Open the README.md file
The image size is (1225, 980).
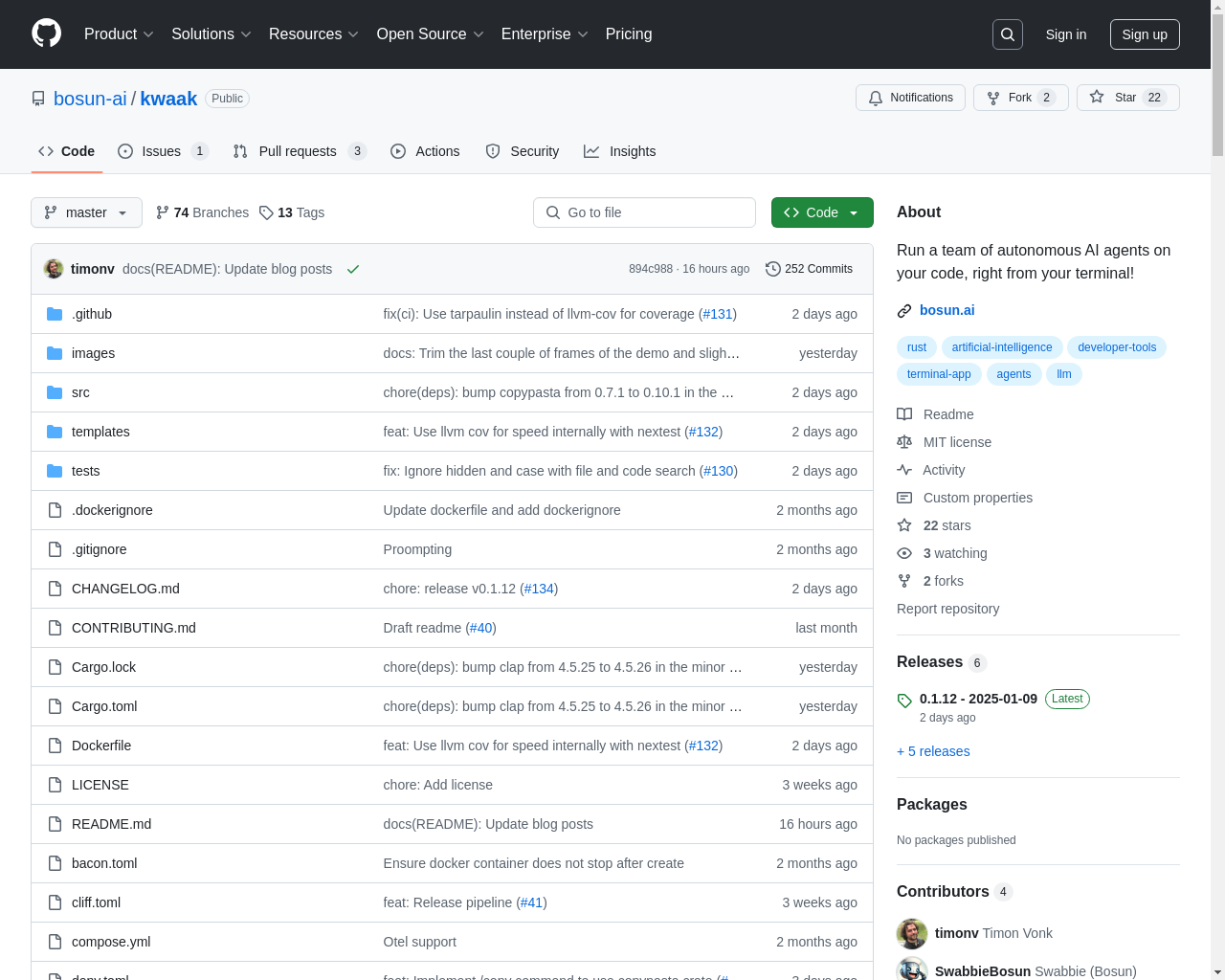click(111, 824)
